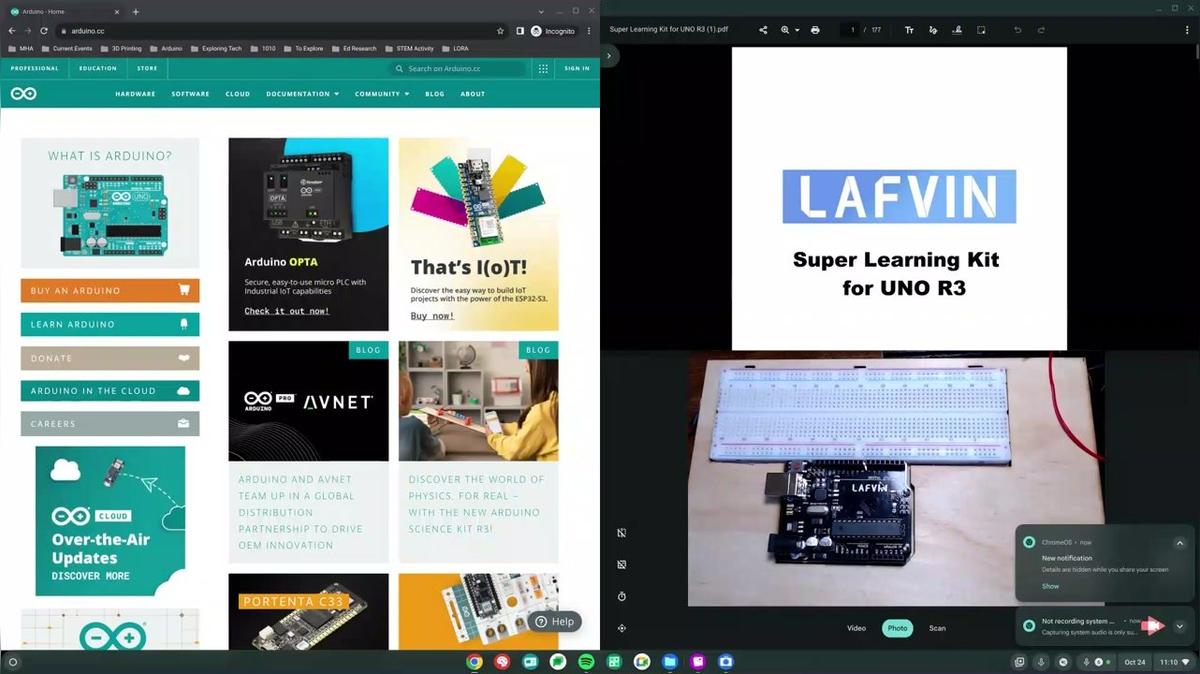Print the PDF with printer icon
Screen dimensions: 1200x674
coord(815,30)
